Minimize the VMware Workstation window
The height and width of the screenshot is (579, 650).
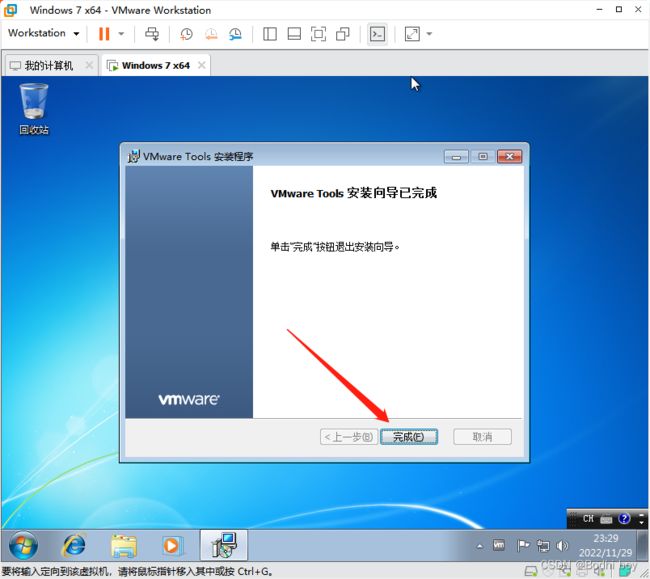pyautogui.click(x=599, y=10)
